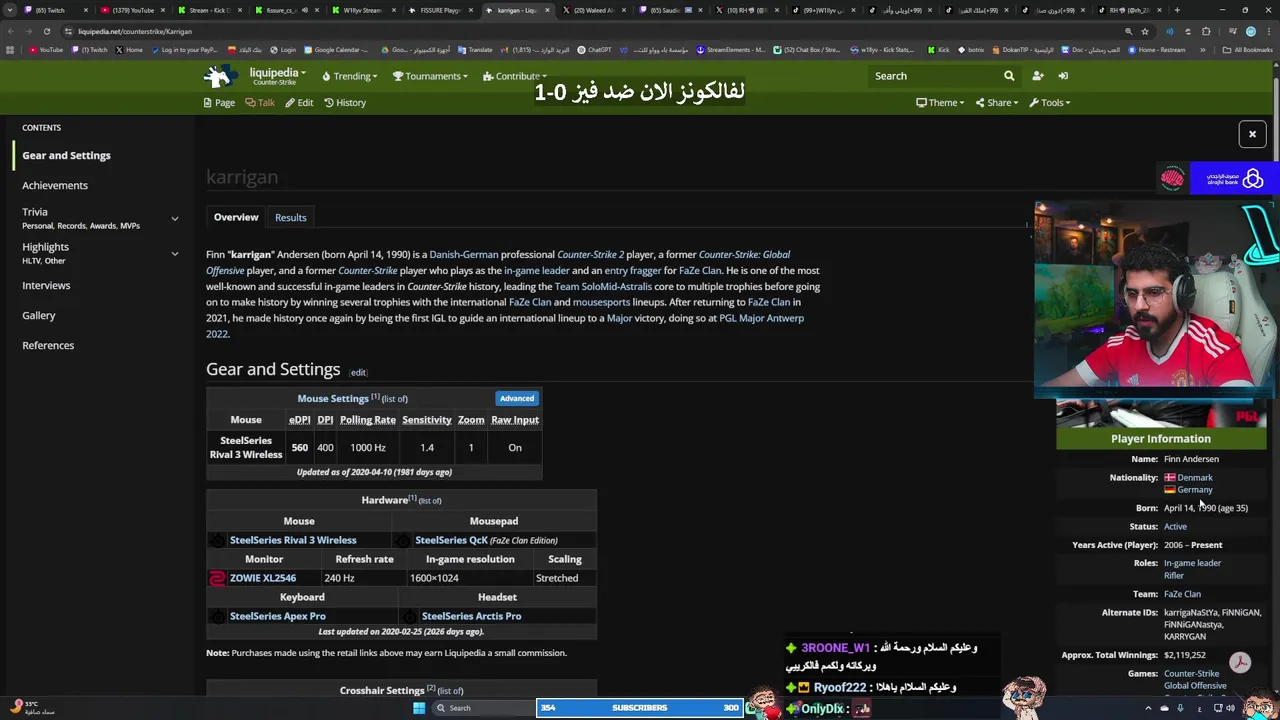Open the Crosshair Settings link
1280x720 pixels.
click(382, 690)
